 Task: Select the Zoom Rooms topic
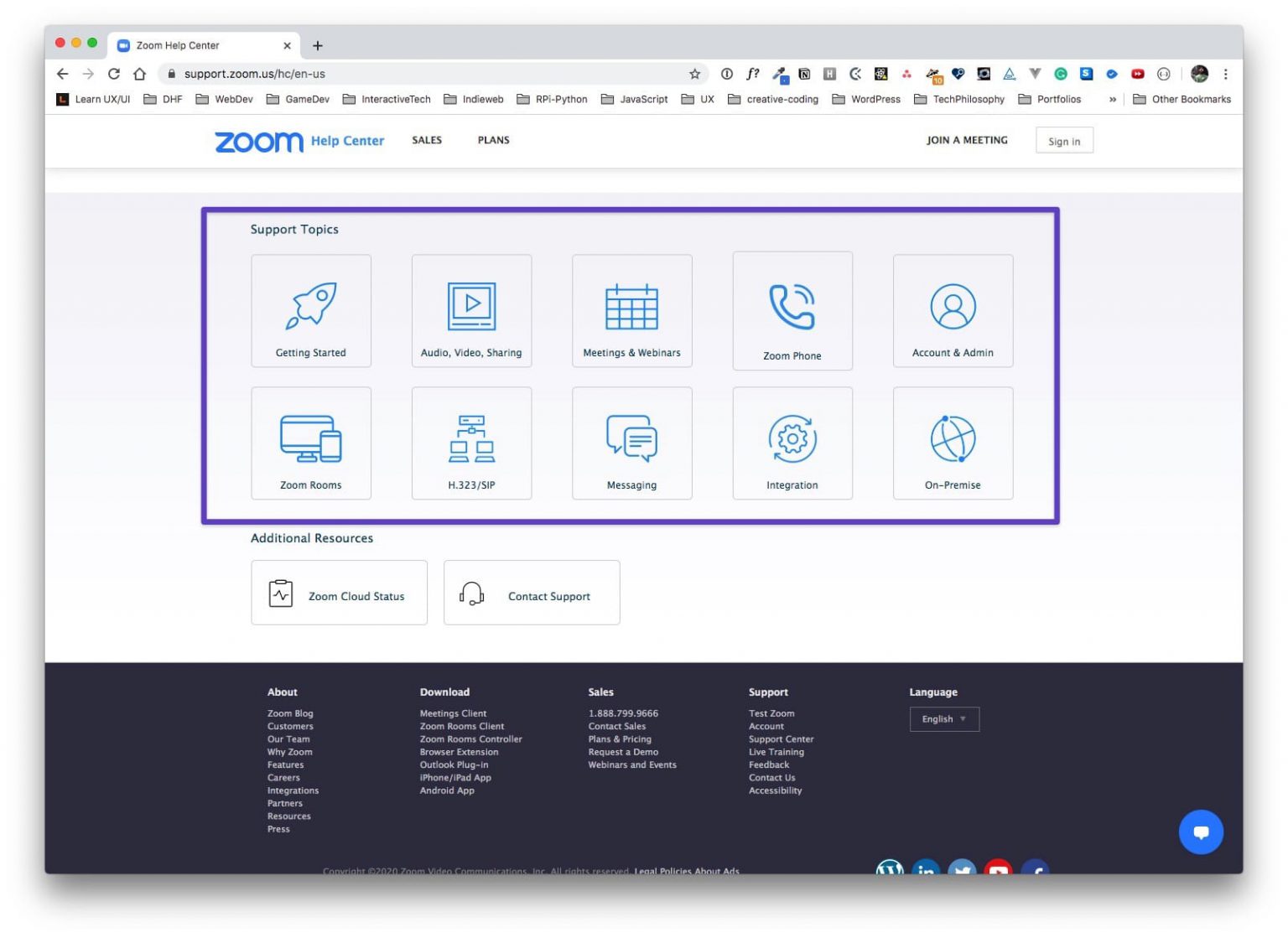(311, 443)
